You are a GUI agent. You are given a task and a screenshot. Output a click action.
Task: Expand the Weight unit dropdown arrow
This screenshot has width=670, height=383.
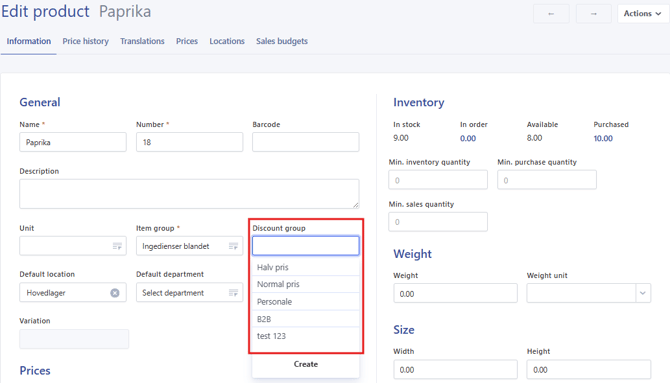click(x=643, y=293)
